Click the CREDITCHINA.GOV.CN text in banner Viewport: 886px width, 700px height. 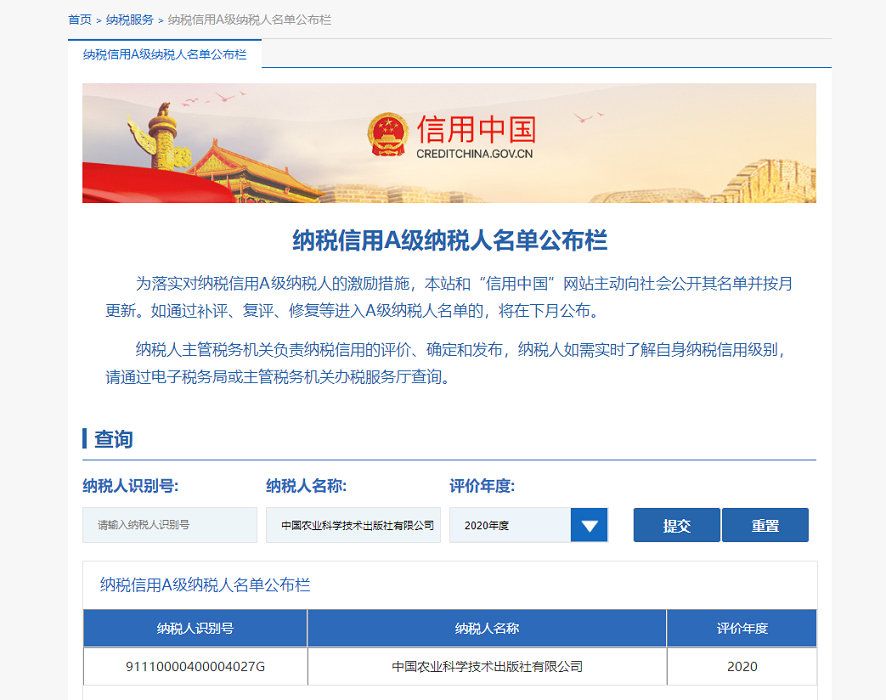coord(475,154)
